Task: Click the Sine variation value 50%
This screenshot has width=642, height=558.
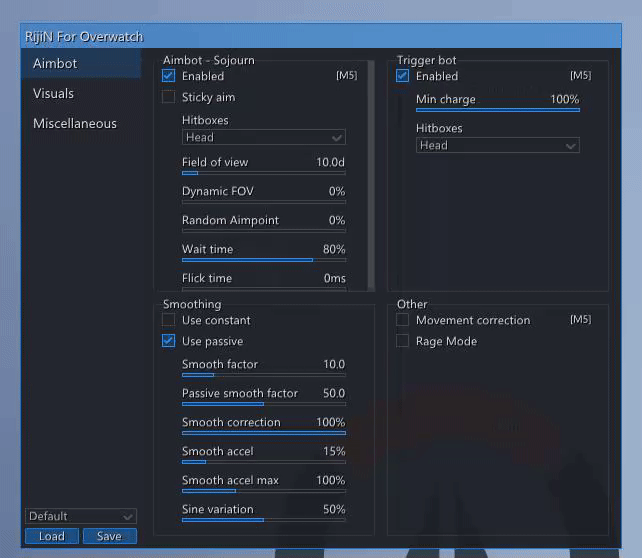Action: point(334,509)
